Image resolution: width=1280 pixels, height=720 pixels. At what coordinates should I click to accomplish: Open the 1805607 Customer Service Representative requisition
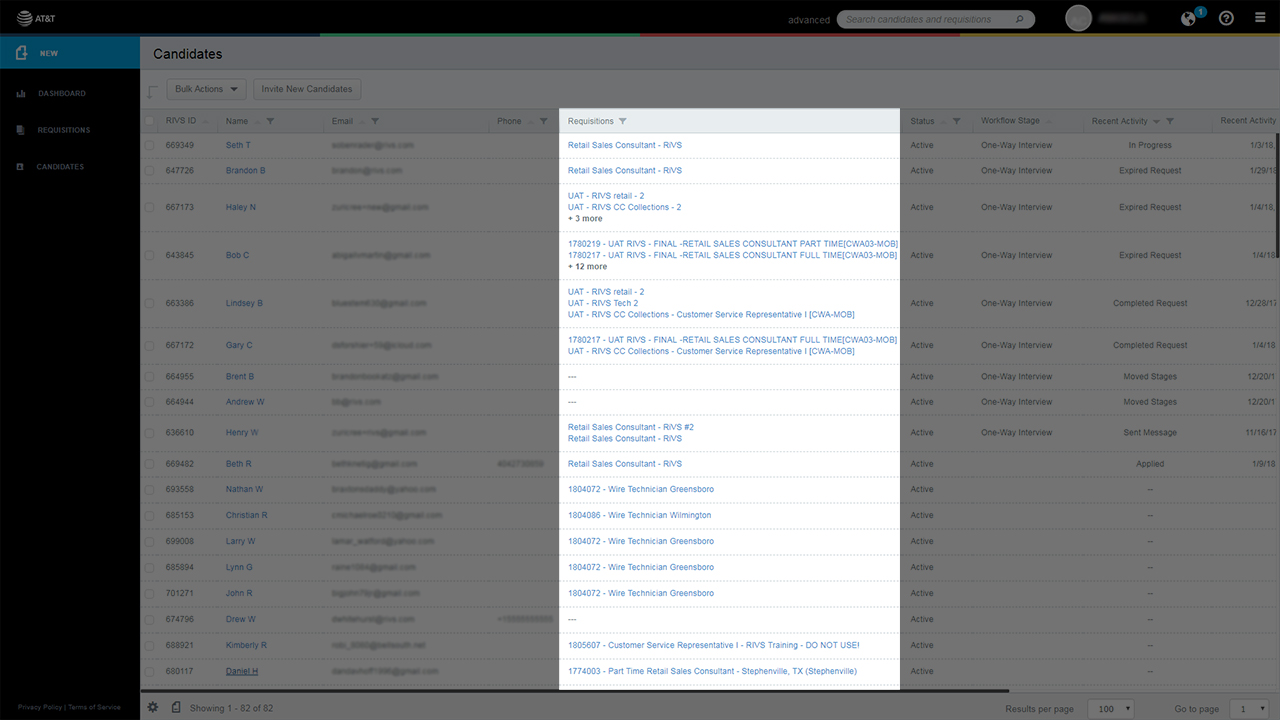(x=714, y=645)
